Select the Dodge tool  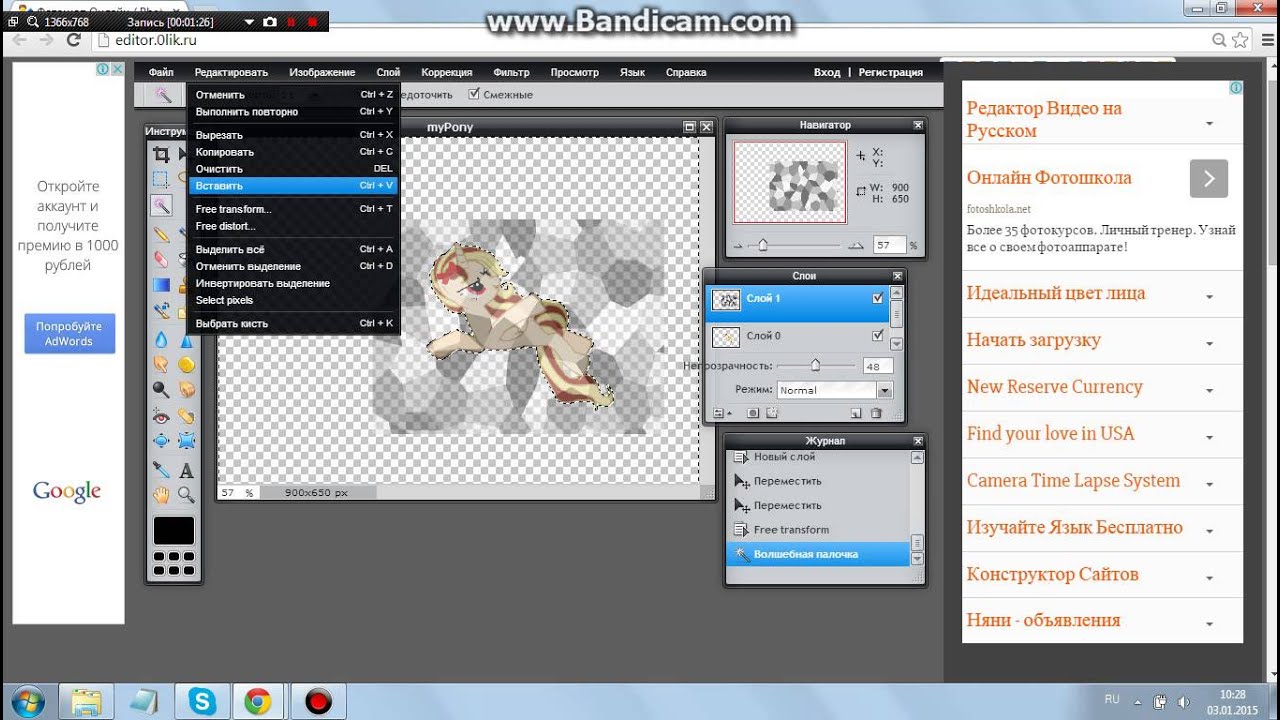(x=161, y=390)
